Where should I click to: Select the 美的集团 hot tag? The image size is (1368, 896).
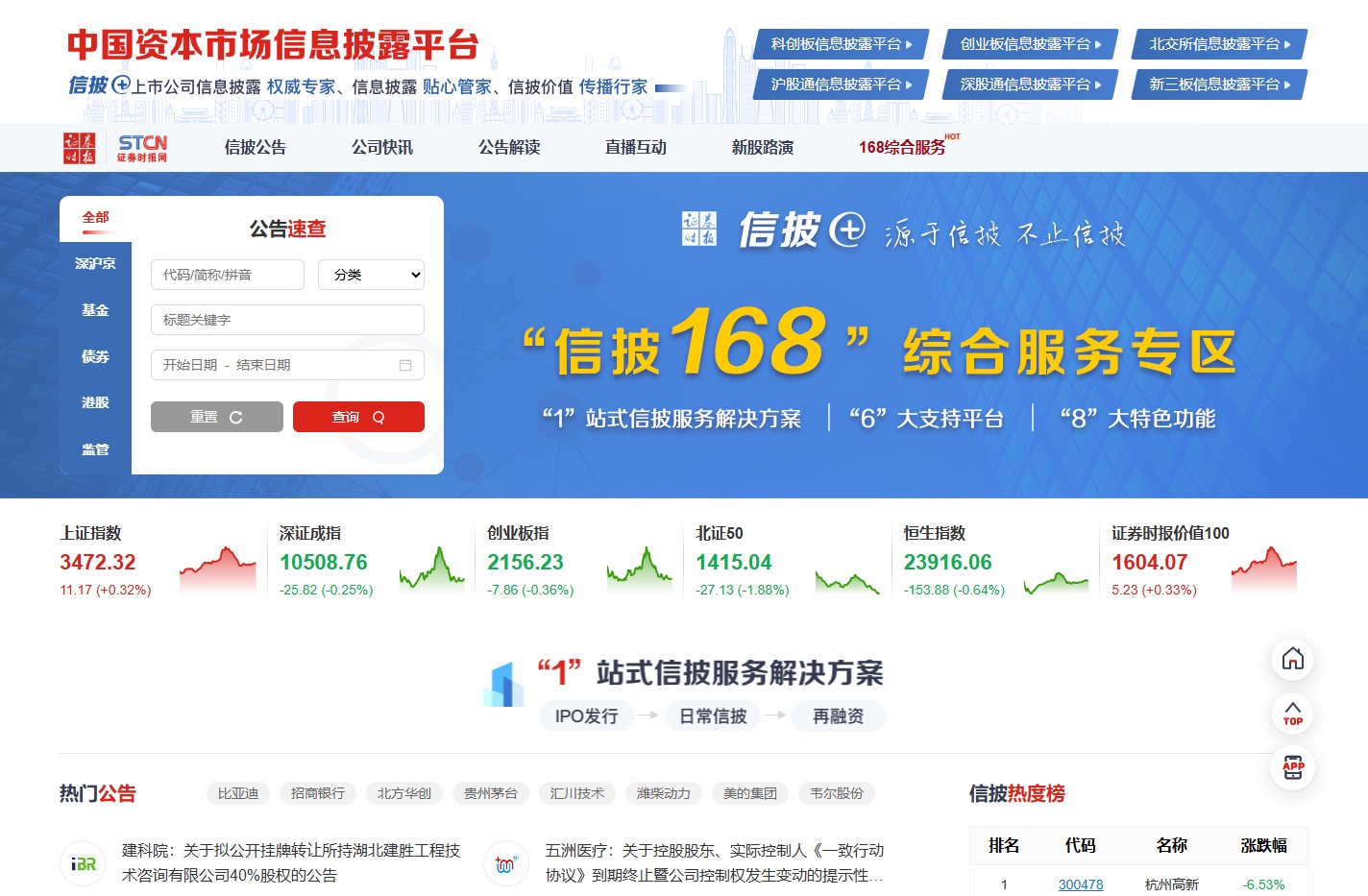(x=750, y=793)
